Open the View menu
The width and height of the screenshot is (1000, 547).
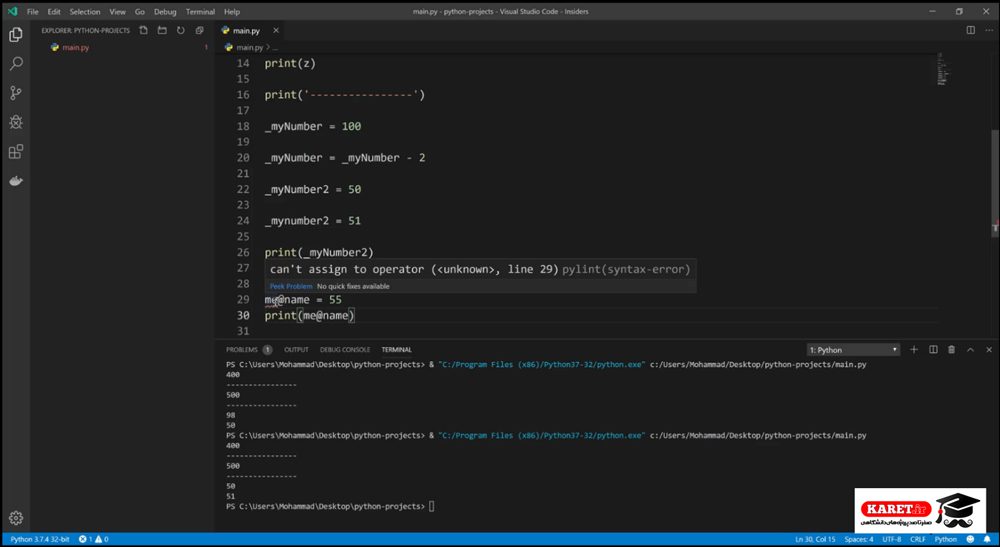tap(117, 11)
